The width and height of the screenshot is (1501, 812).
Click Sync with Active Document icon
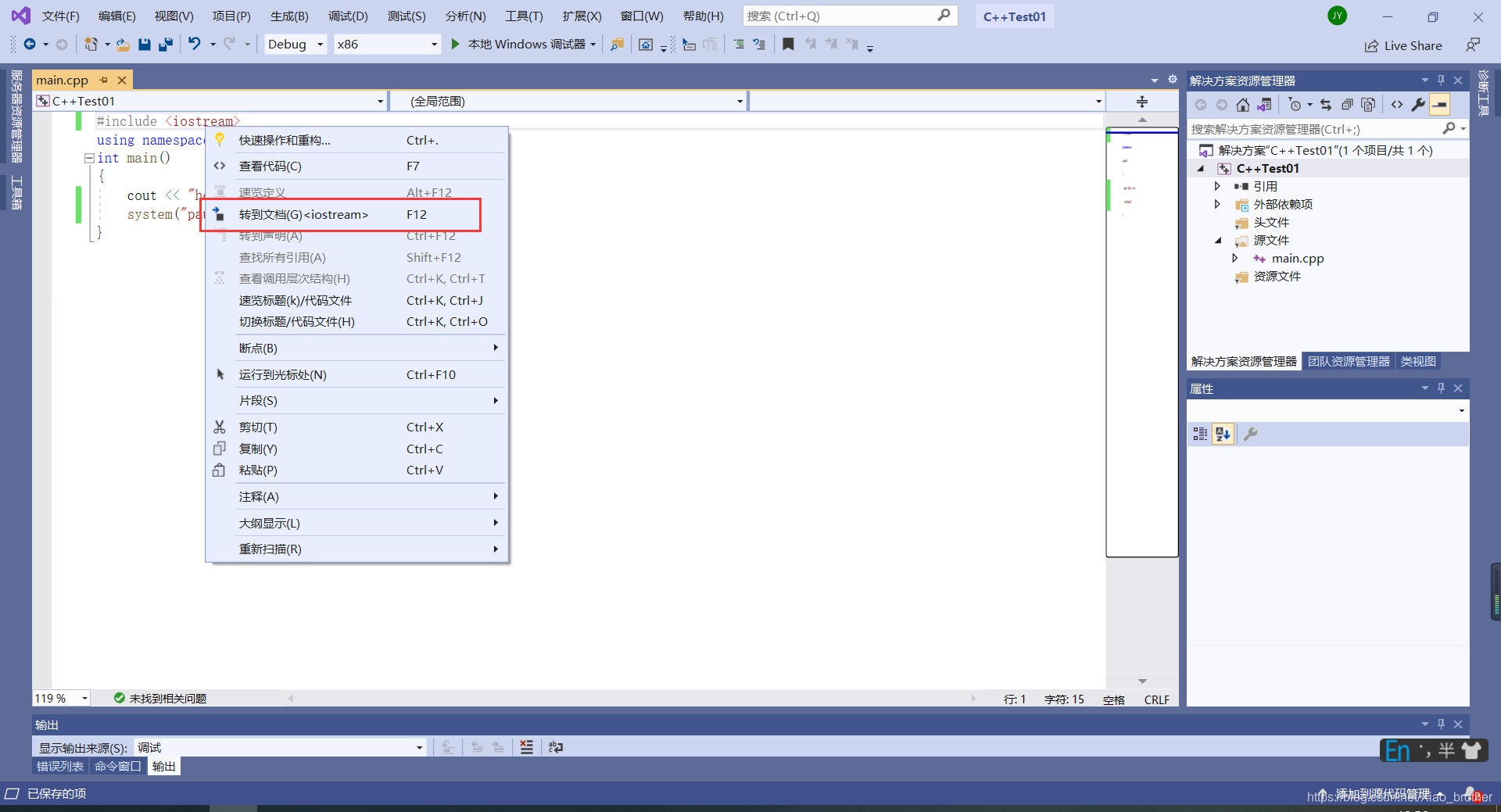tap(1326, 105)
